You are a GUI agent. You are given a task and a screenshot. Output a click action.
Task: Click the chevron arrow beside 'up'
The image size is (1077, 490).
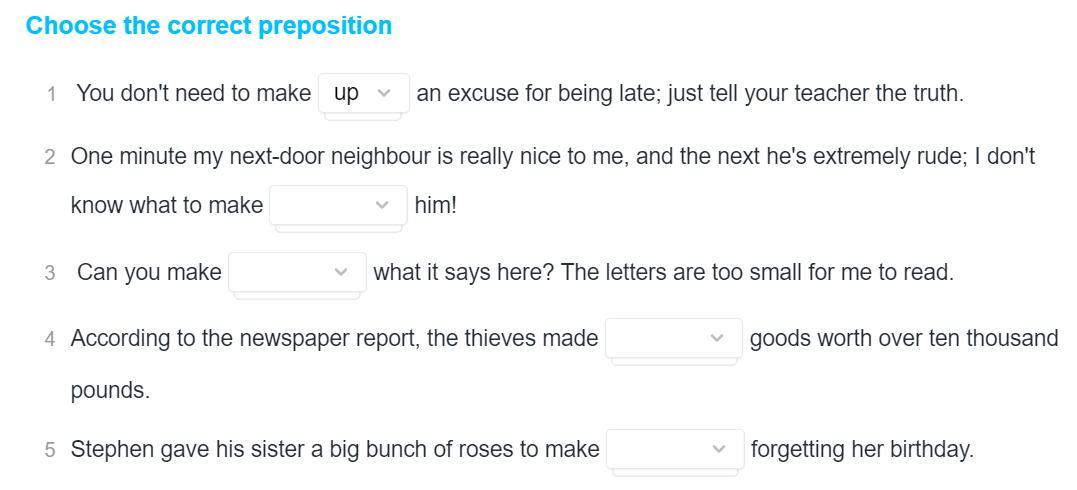coord(385,93)
